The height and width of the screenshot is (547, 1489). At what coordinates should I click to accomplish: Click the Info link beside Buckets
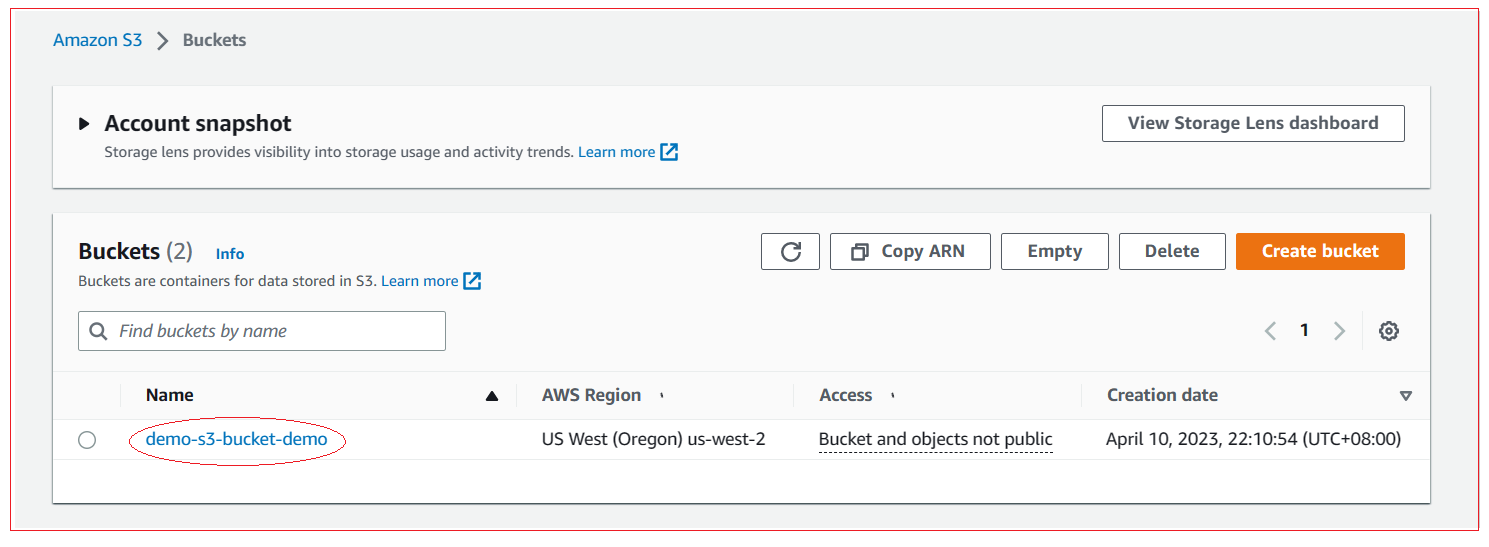(x=230, y=254)
